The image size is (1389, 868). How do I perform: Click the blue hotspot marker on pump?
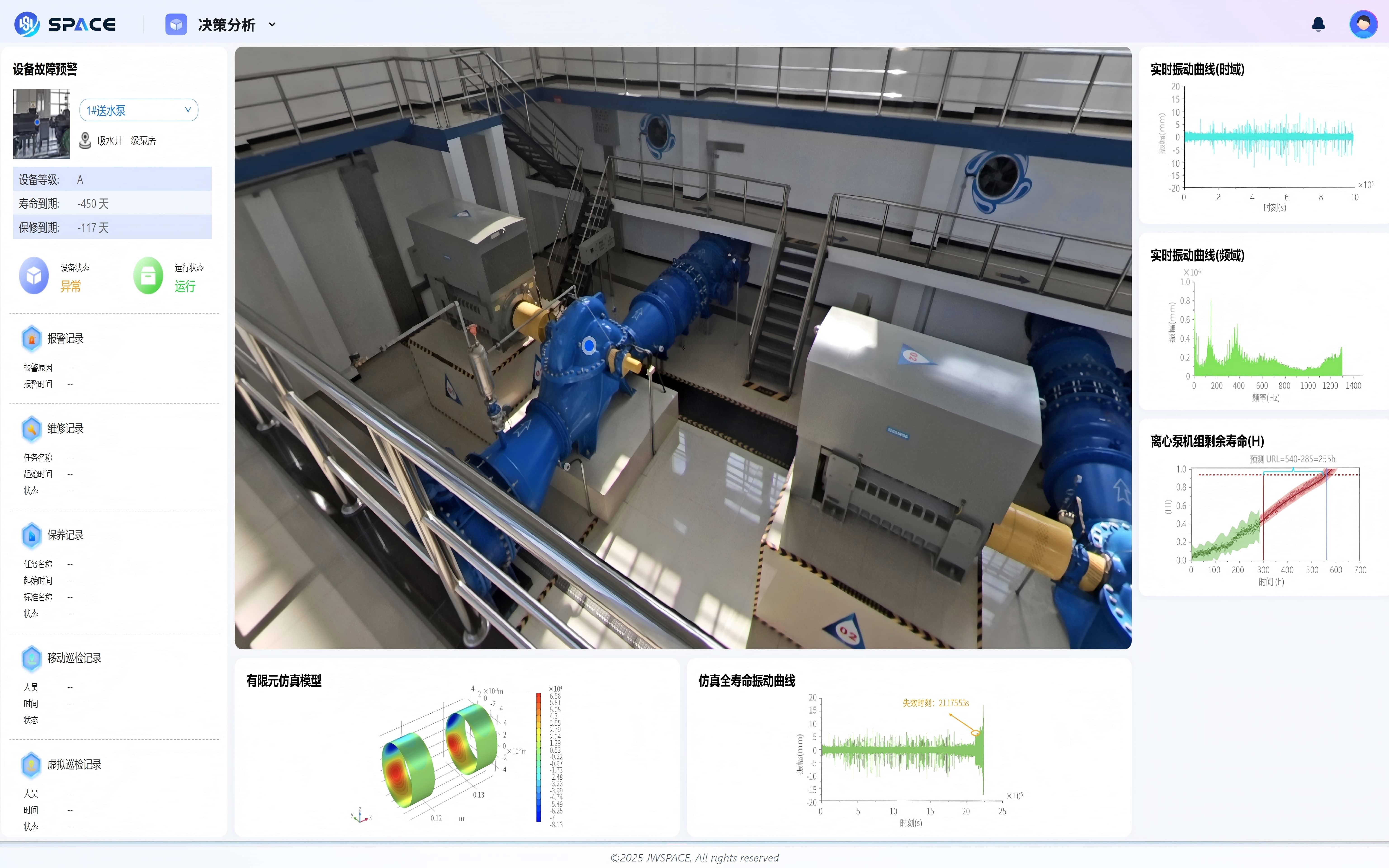coord(589,346)
